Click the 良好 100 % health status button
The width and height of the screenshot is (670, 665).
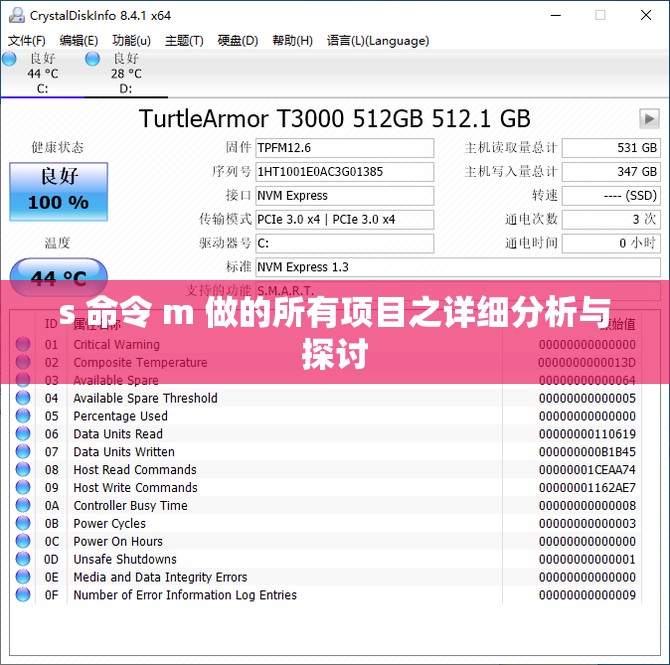59,191
